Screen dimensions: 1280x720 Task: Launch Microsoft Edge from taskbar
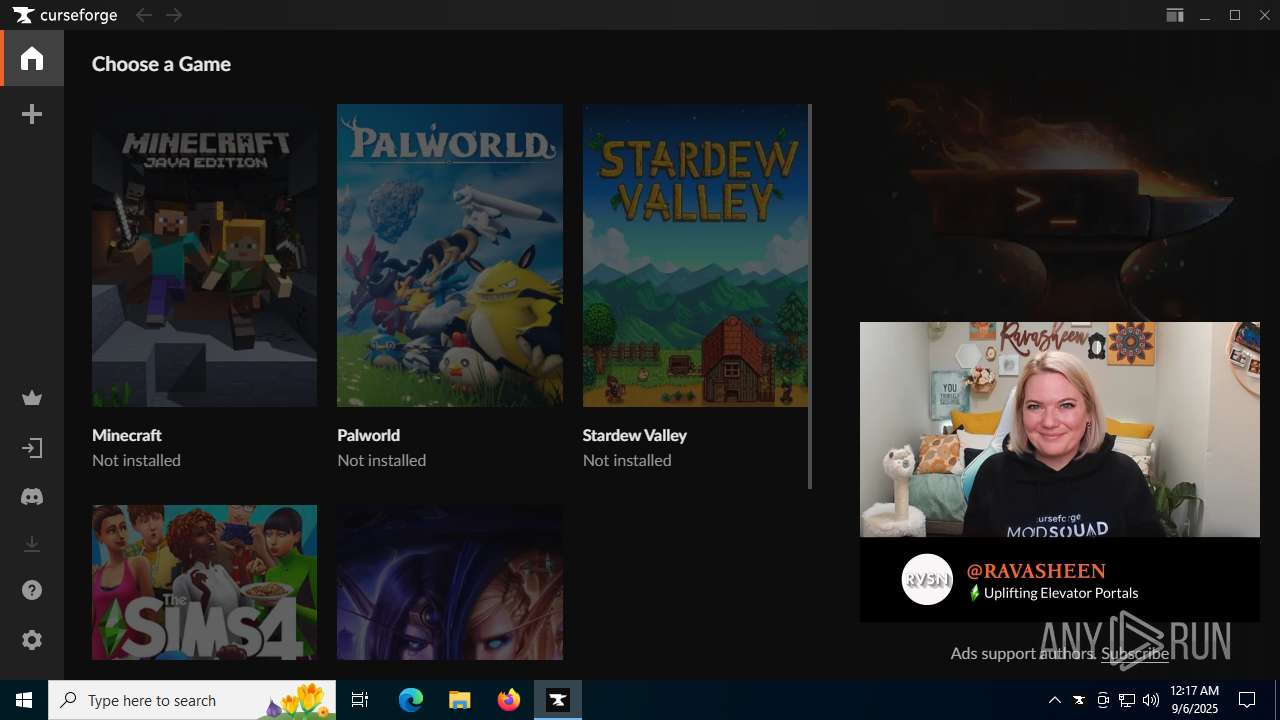click(411, 700)
